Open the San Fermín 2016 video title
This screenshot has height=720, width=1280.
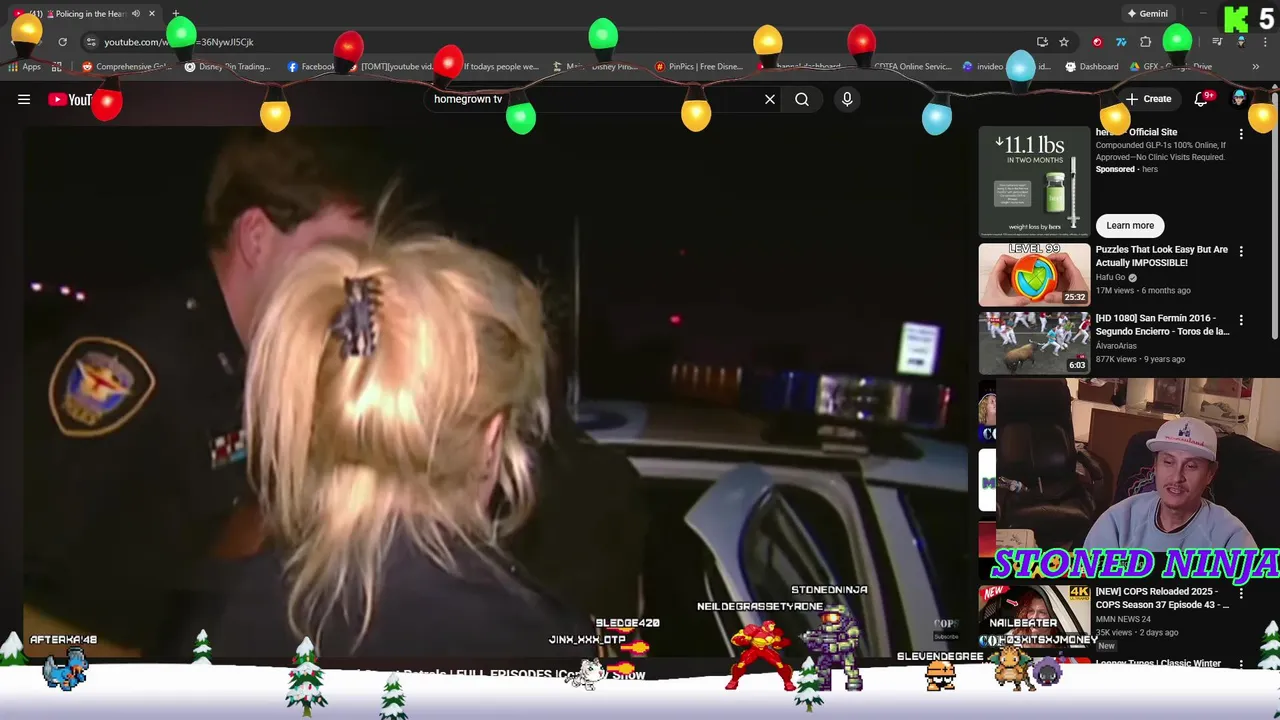[x=1163, y=325]
